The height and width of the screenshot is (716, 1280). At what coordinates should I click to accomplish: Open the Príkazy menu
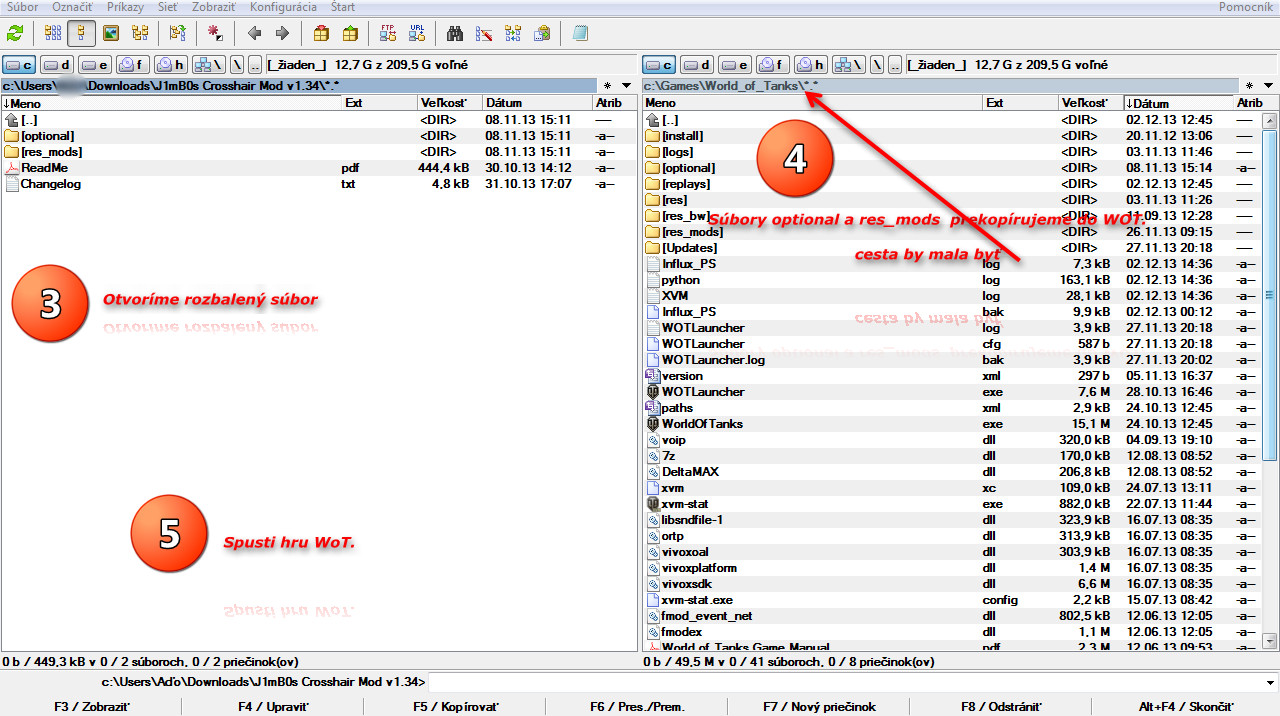(x=125, y=7)
